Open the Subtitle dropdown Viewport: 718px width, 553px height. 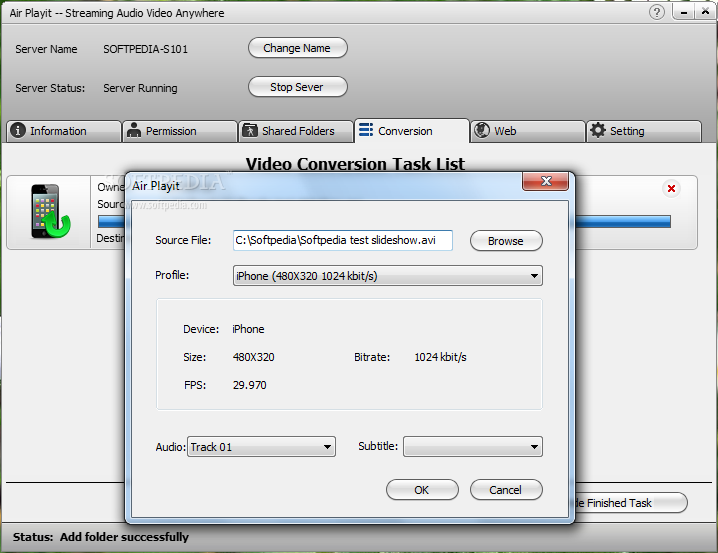[x=473, y=447]
